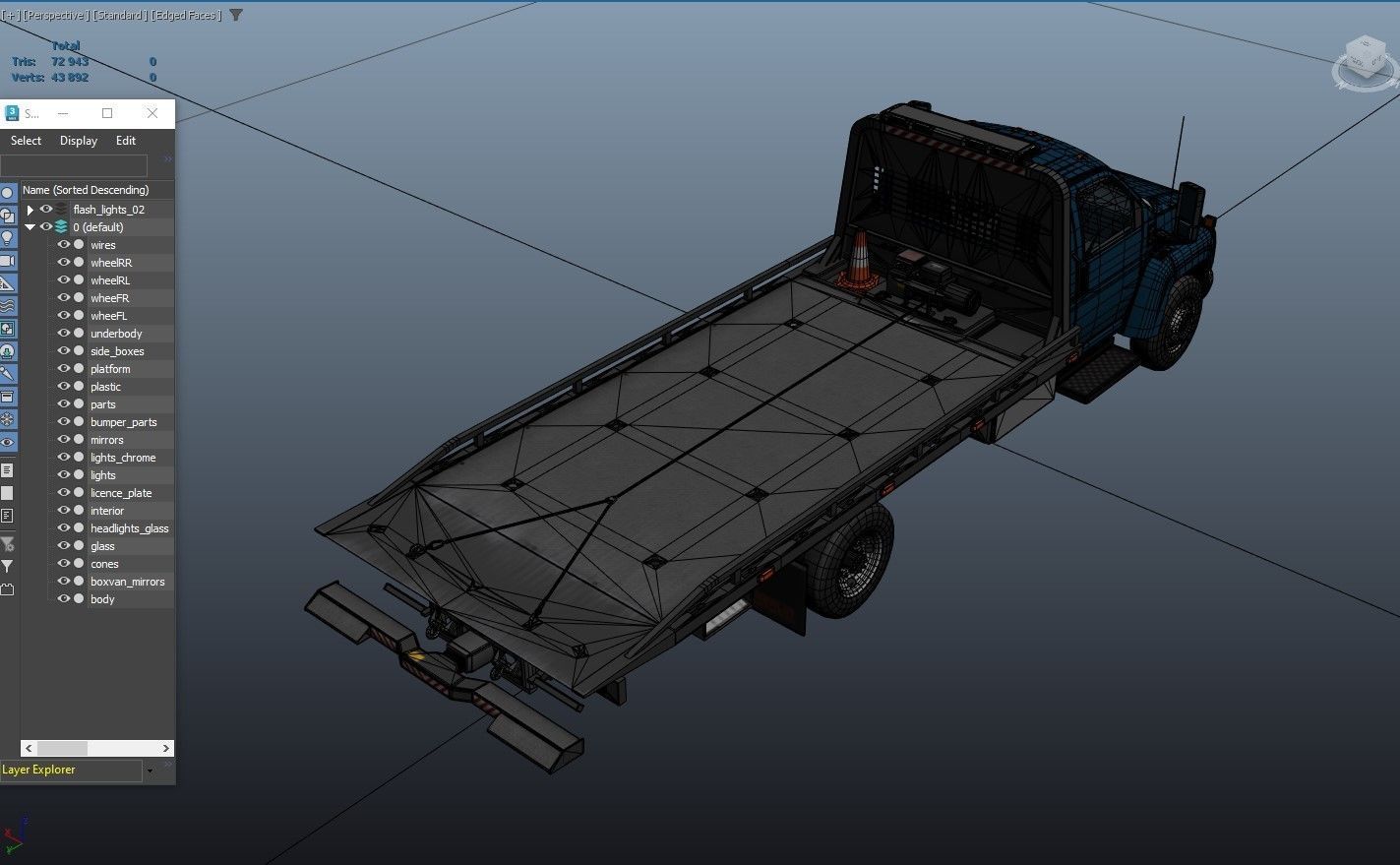1400x865 pixels.
Task: Open the Layer Explorer dropdown arrow
Action: [x=150, y=771]
